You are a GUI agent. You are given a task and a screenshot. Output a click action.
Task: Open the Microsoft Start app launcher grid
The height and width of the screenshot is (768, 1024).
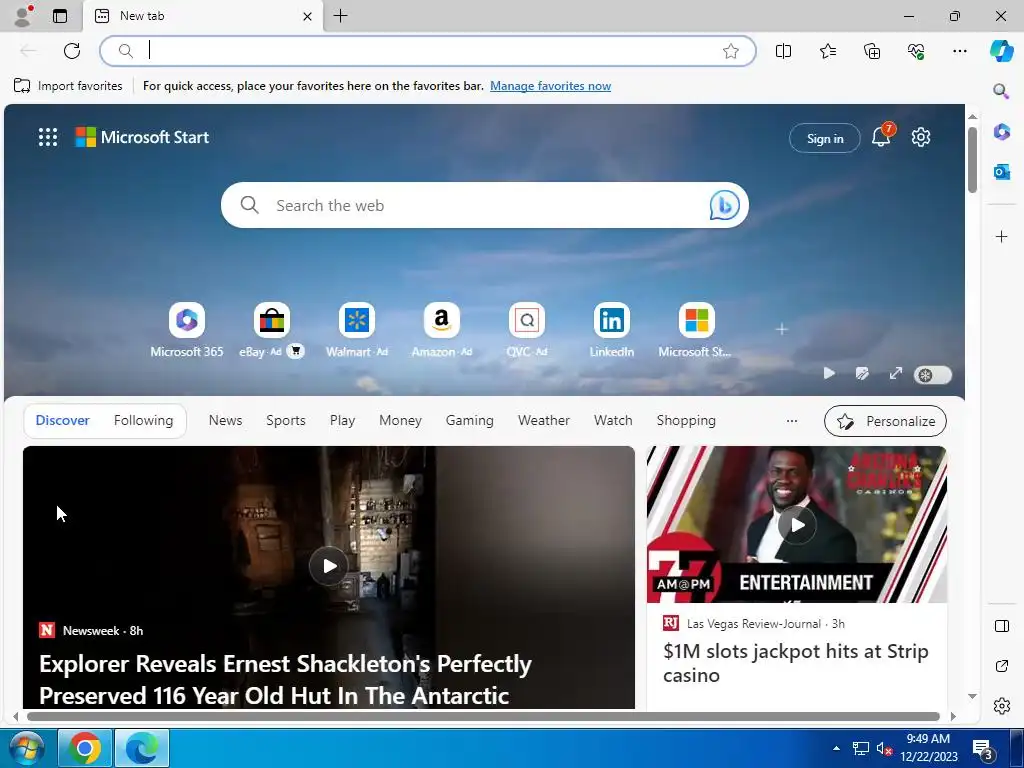[48, 137]
